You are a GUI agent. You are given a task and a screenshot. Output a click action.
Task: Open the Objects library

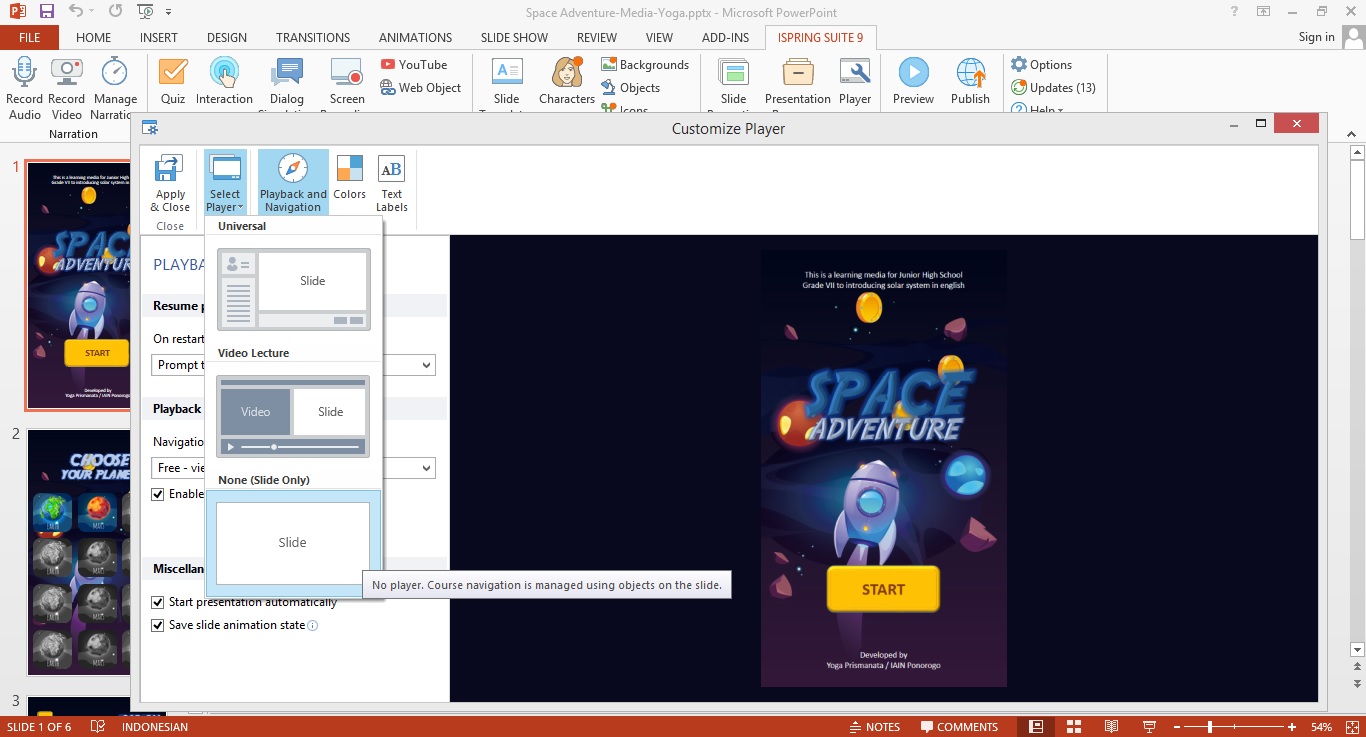pyautogui.click(x=630, y=87)
